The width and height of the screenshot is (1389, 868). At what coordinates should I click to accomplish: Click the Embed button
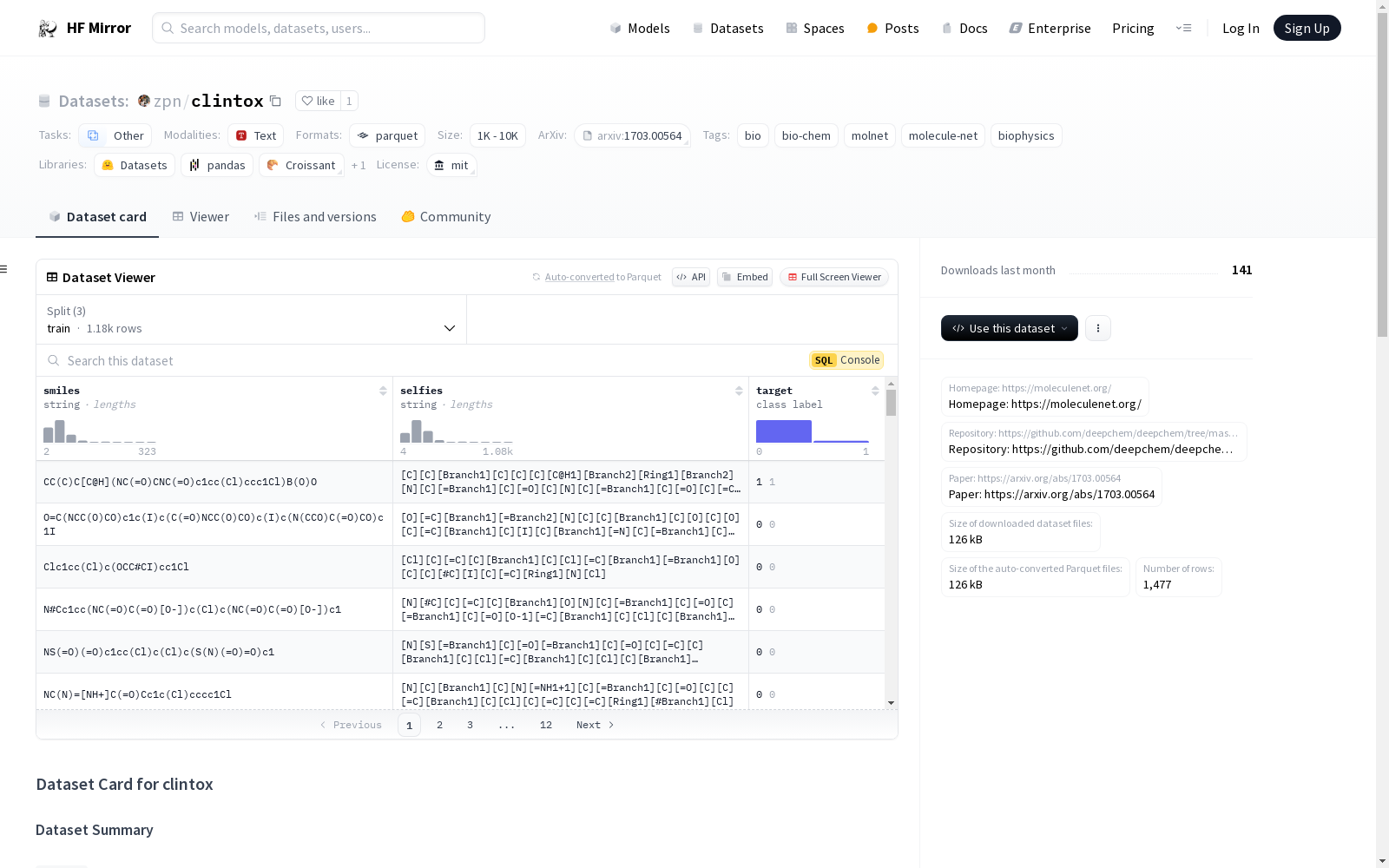pos(745,277)
